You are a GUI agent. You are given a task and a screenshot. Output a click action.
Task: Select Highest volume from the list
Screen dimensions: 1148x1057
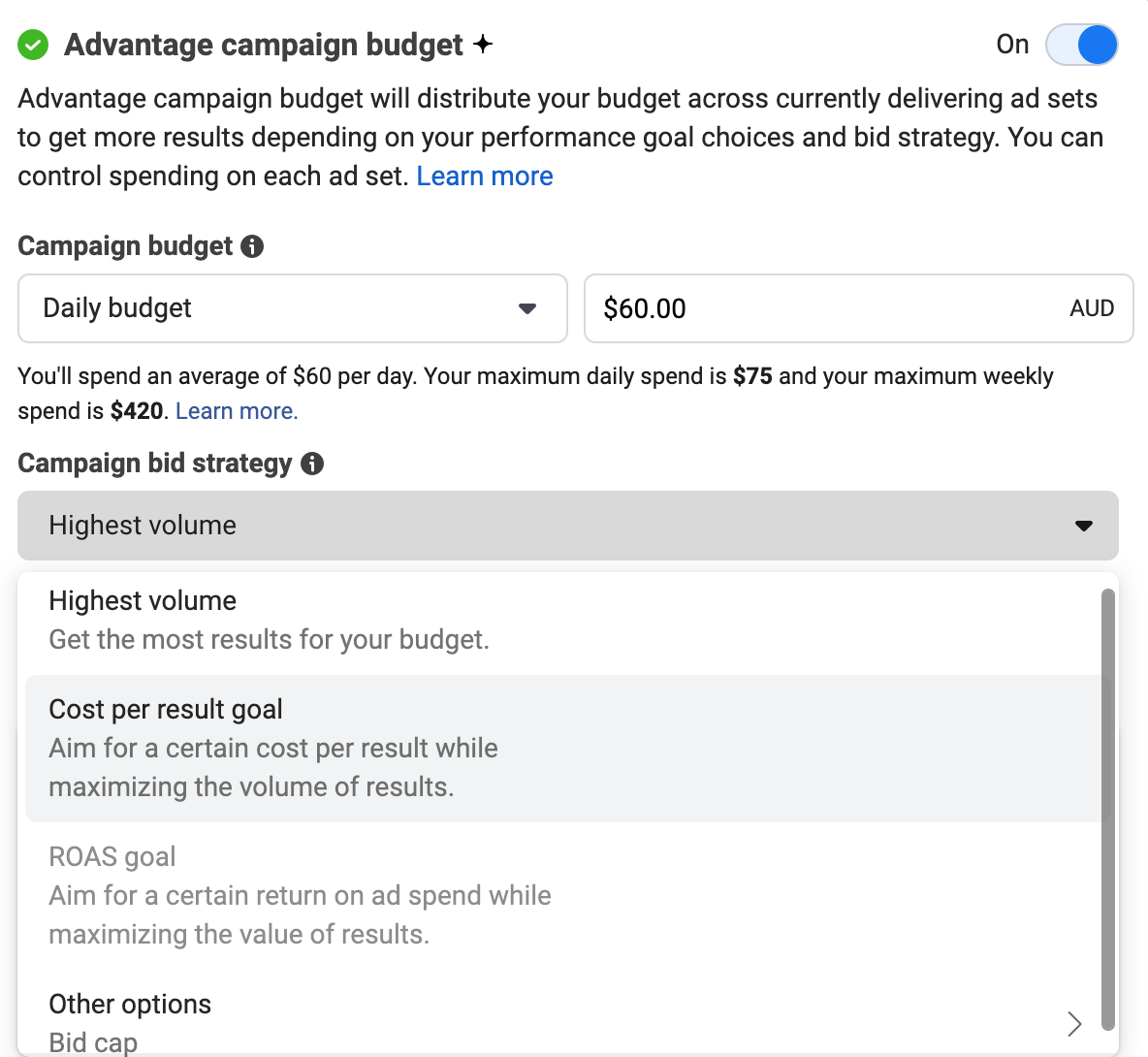388,619
